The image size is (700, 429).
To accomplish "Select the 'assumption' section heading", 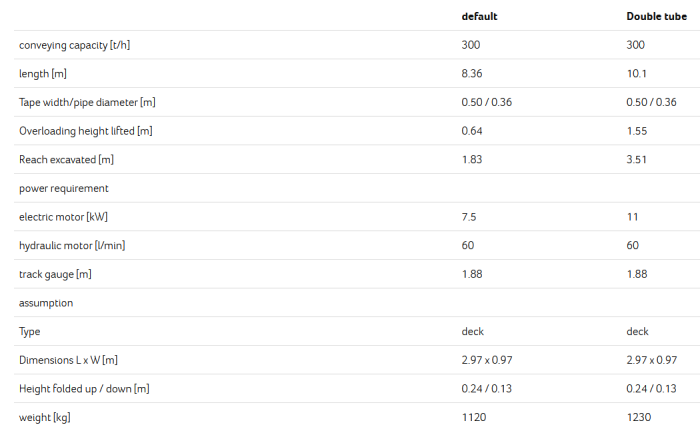I will pos(46,302).
